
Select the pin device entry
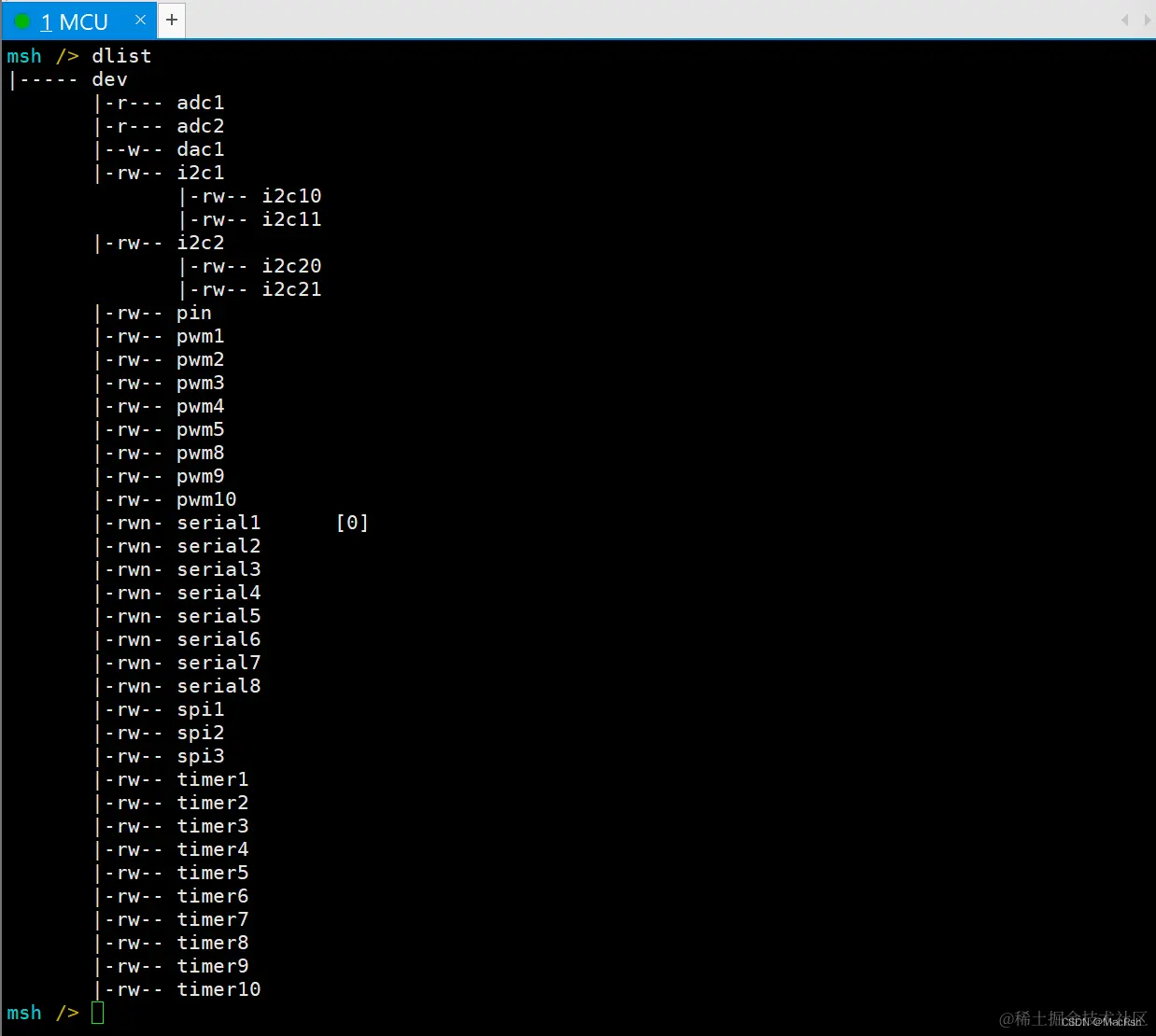(x=194, y=313)
